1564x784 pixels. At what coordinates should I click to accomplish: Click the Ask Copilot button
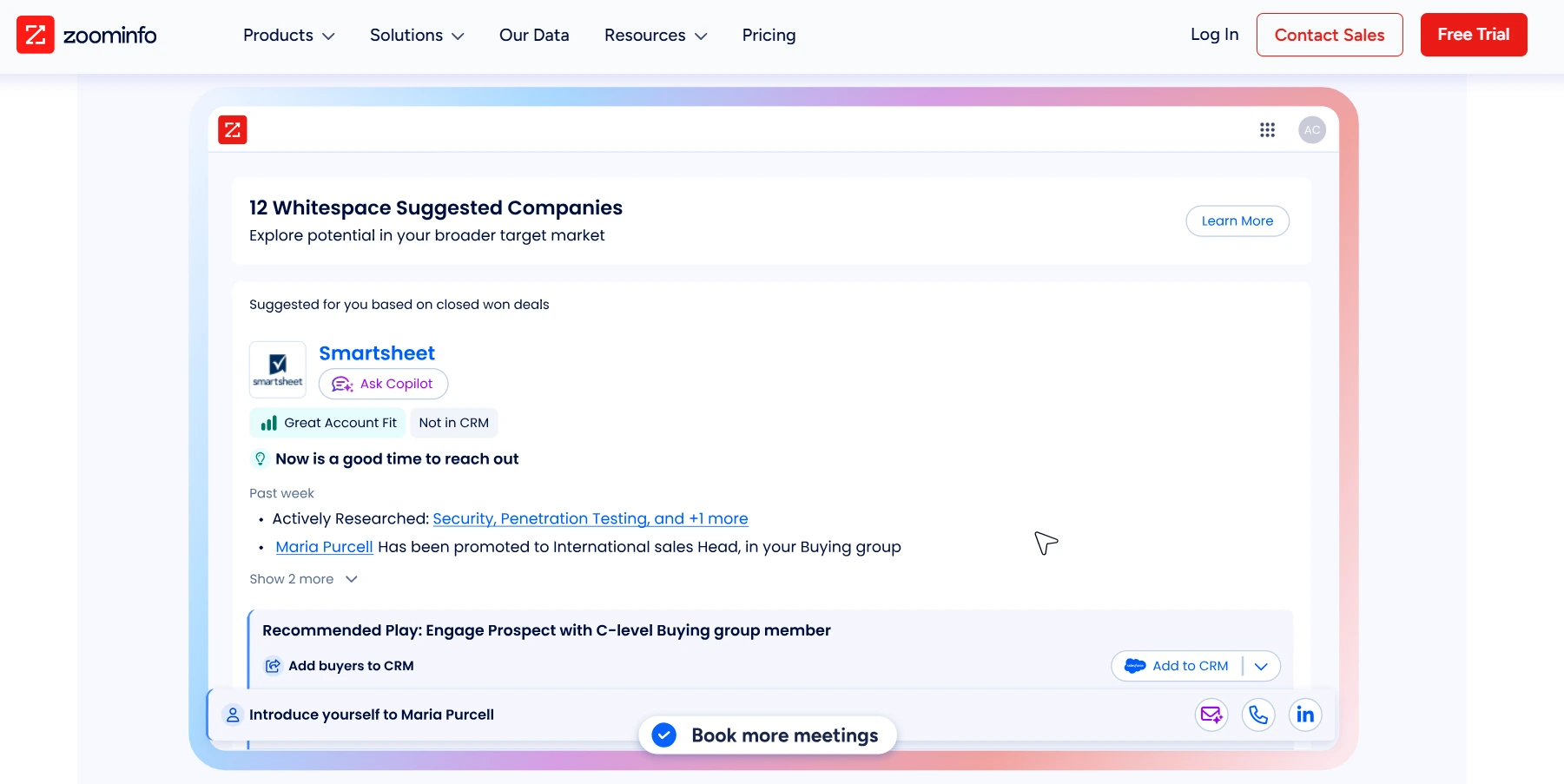click(x=383, y=384)
